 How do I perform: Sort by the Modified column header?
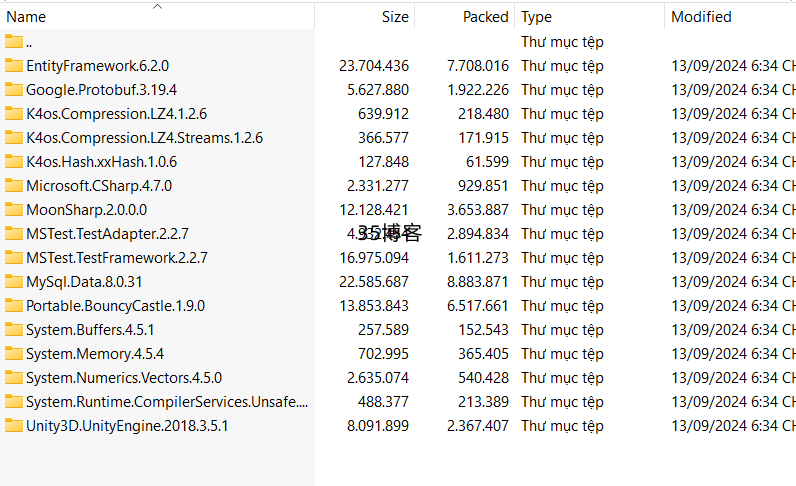tap(701, 17)
